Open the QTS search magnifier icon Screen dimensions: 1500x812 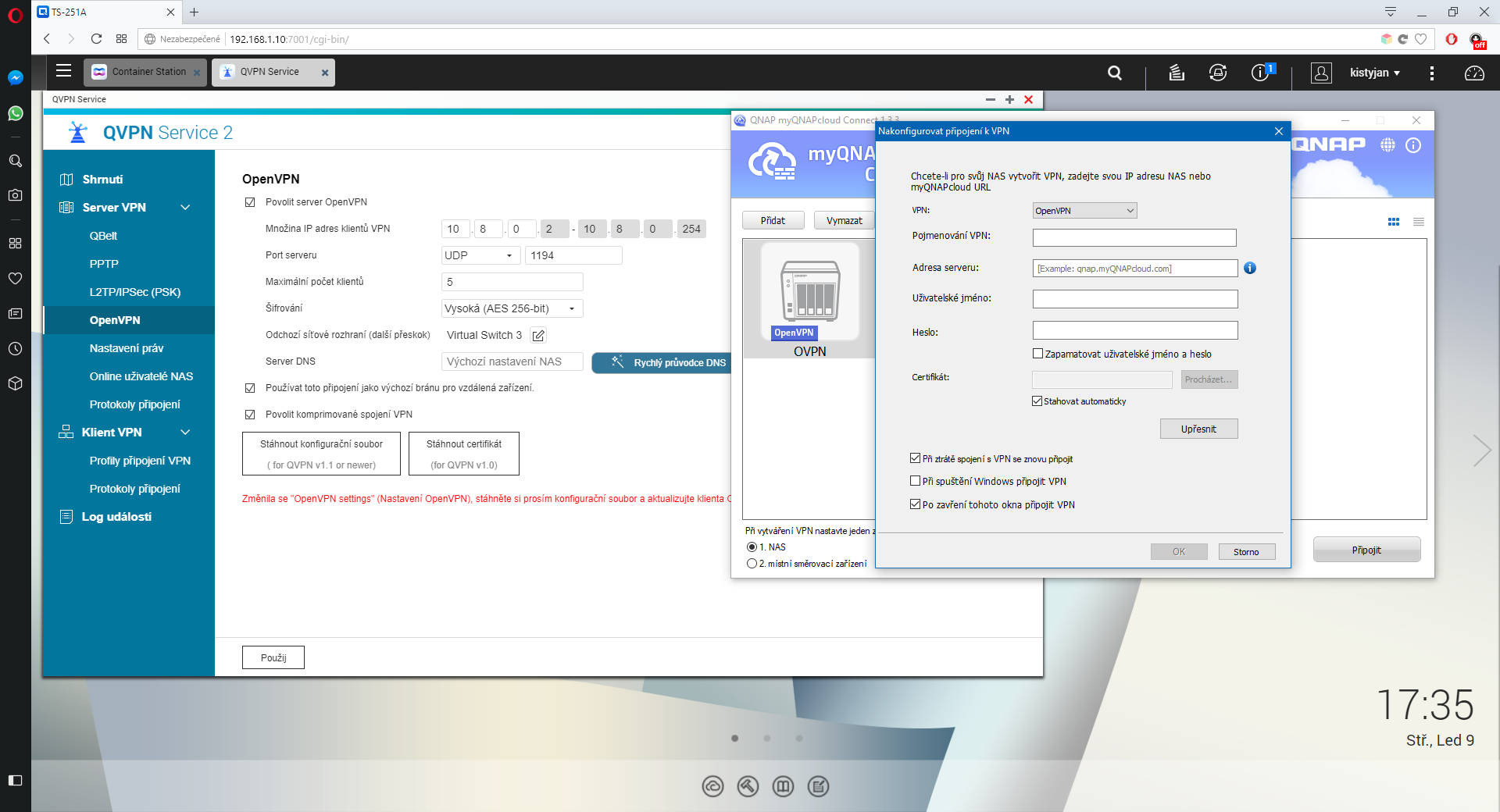tap(1115, 73)
